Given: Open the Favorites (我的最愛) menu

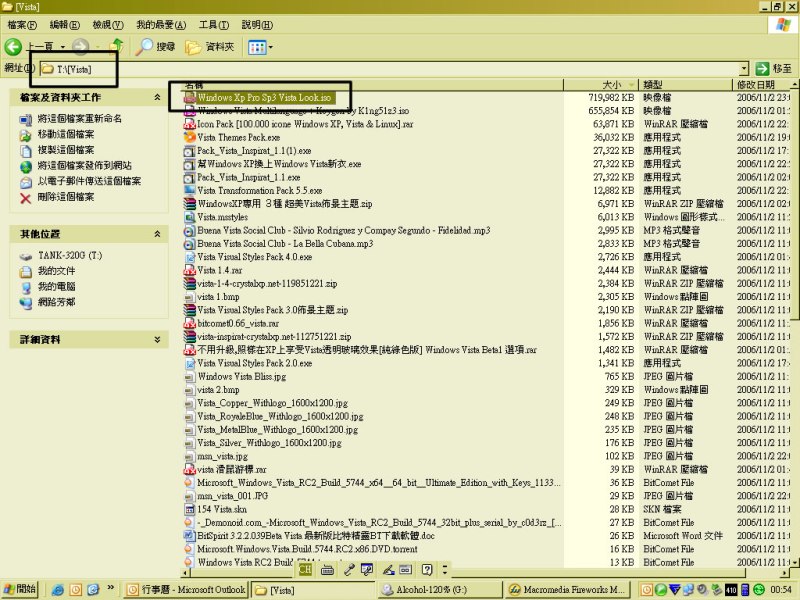Looking at the screenshot, I should click(161, 24).
